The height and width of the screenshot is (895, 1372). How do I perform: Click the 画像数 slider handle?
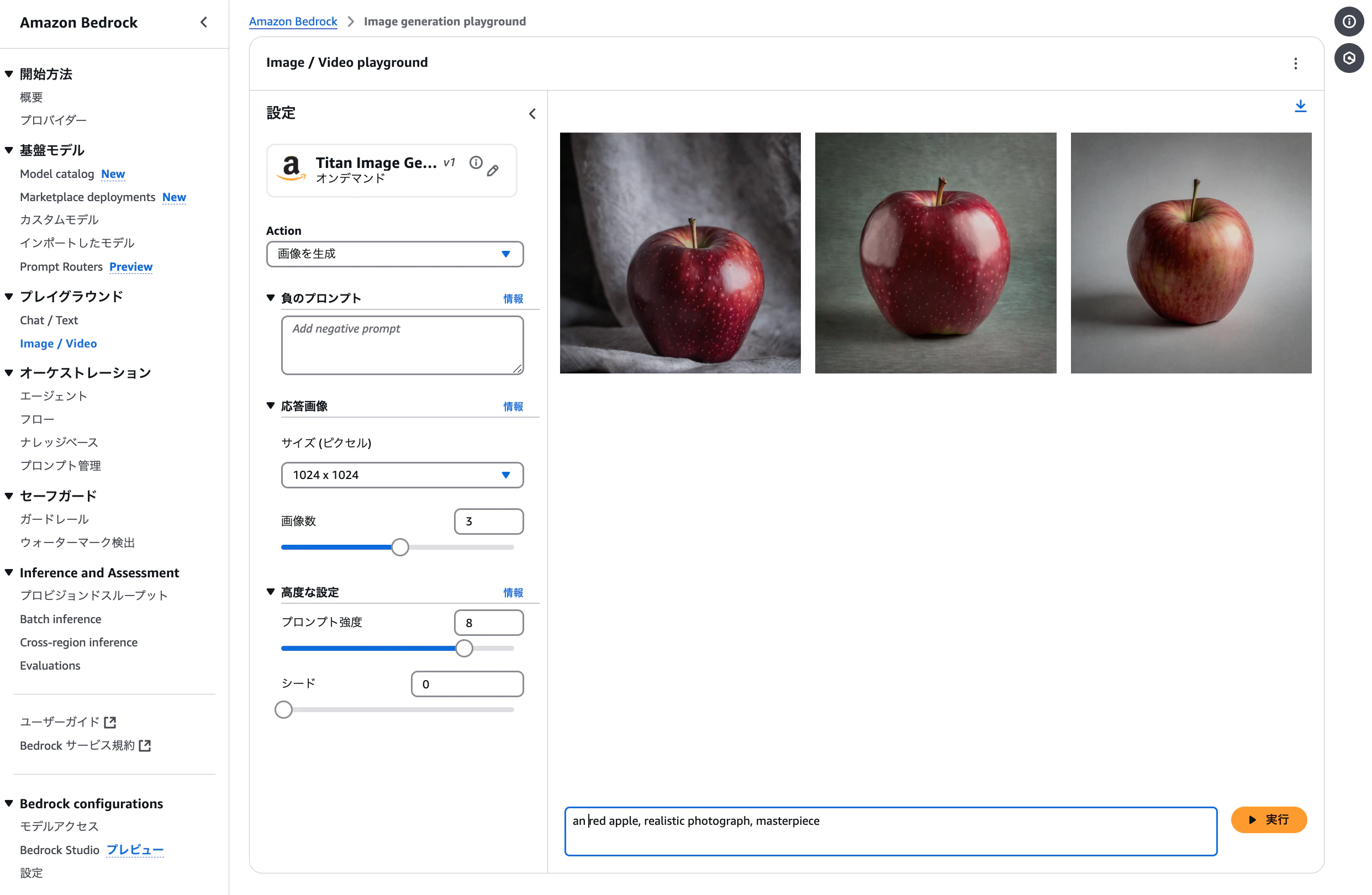[x=399, y=547]
